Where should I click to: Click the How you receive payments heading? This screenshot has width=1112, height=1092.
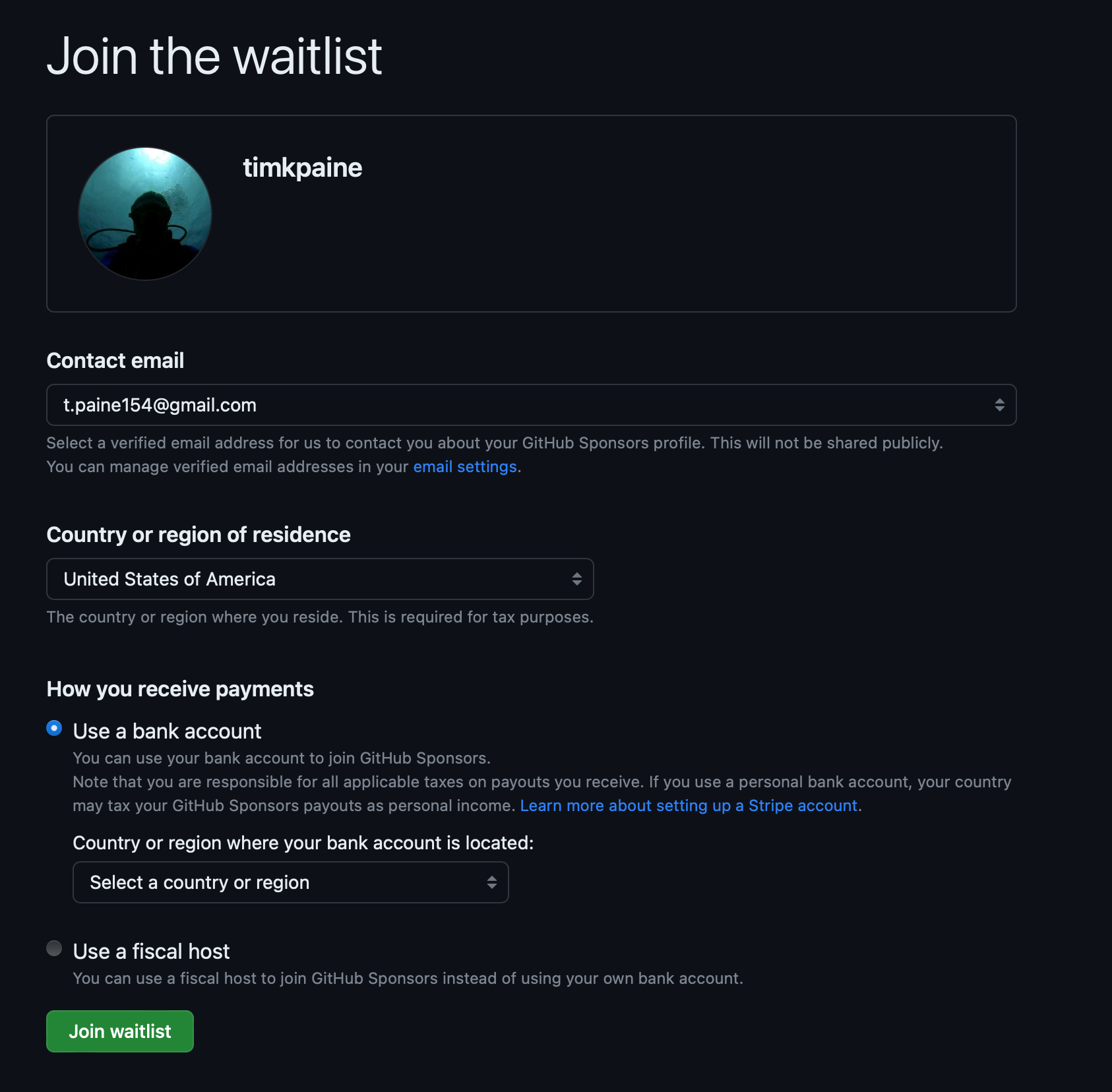pos(180,689)
